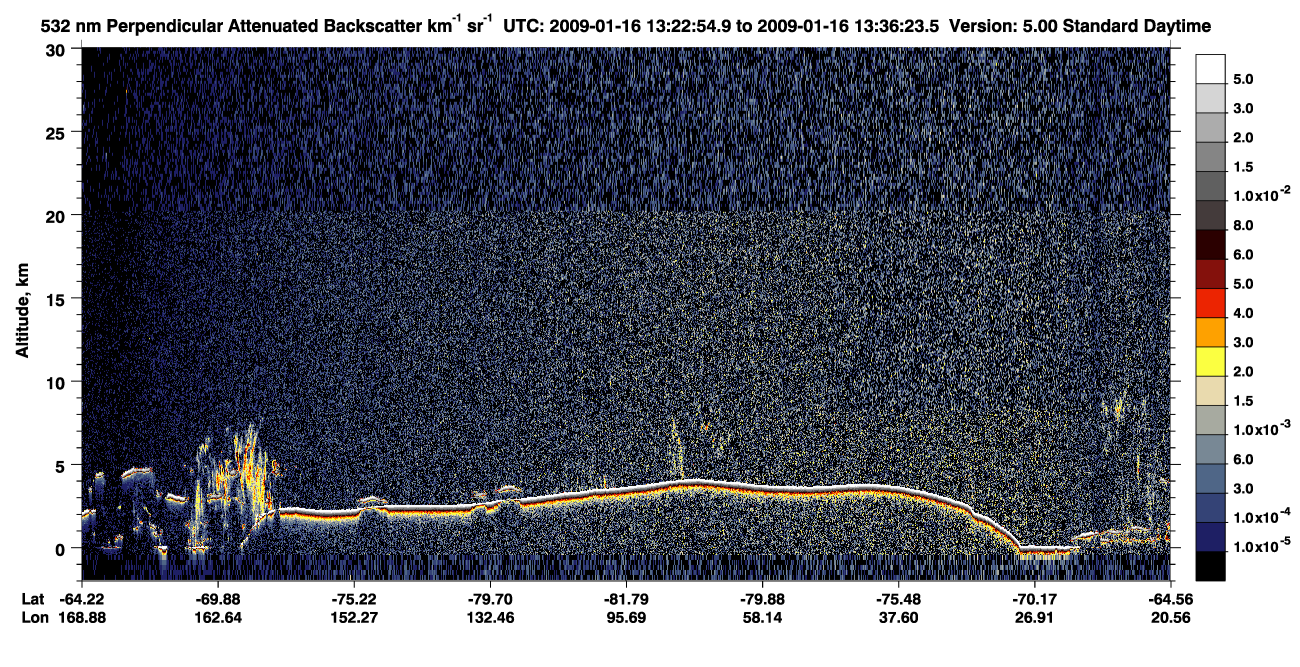Click the altitude tick label '10'
Screen dimensions: 1300x667
(57, 382)
